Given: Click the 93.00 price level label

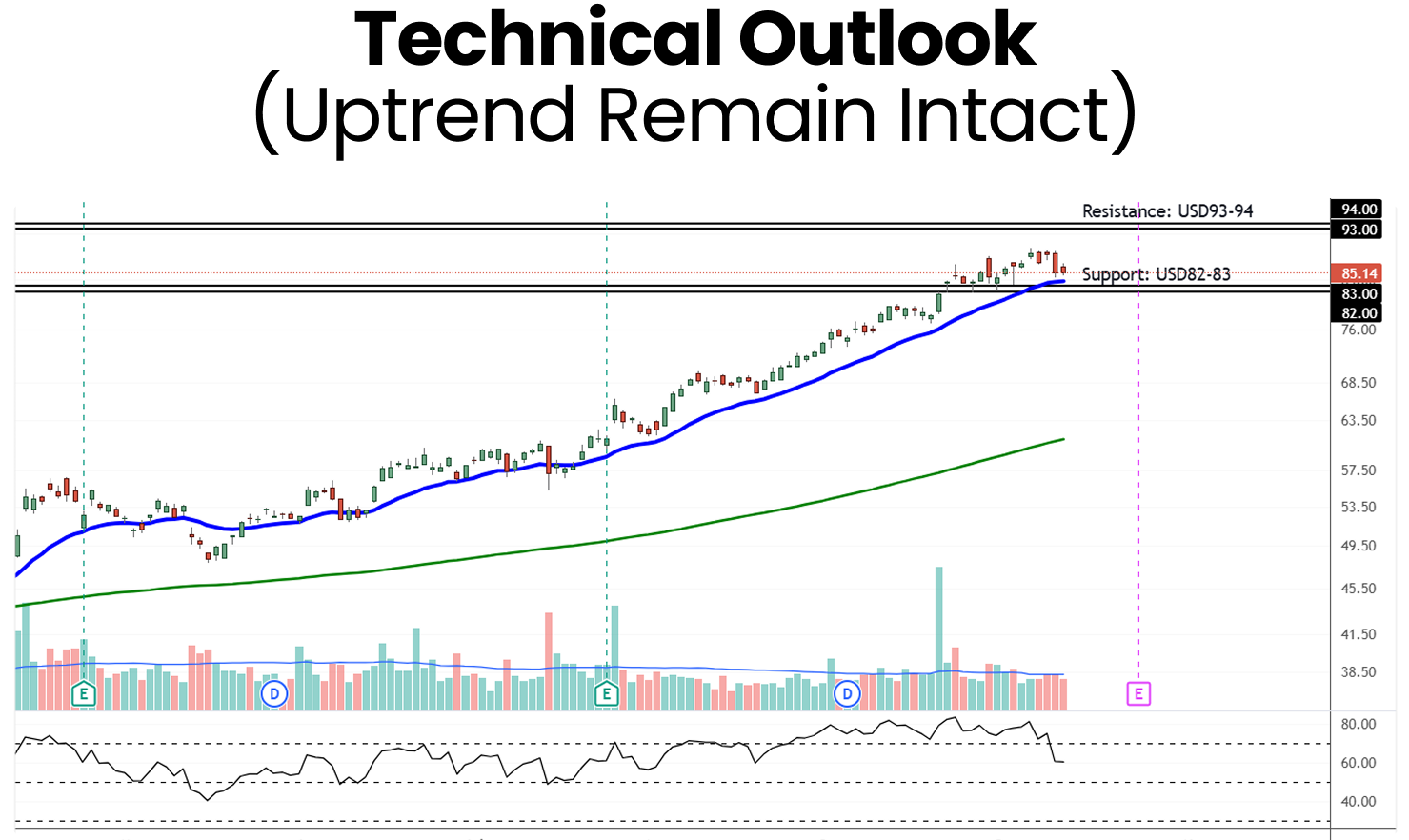Looking at the screenshot, I should pos(1359,230).
